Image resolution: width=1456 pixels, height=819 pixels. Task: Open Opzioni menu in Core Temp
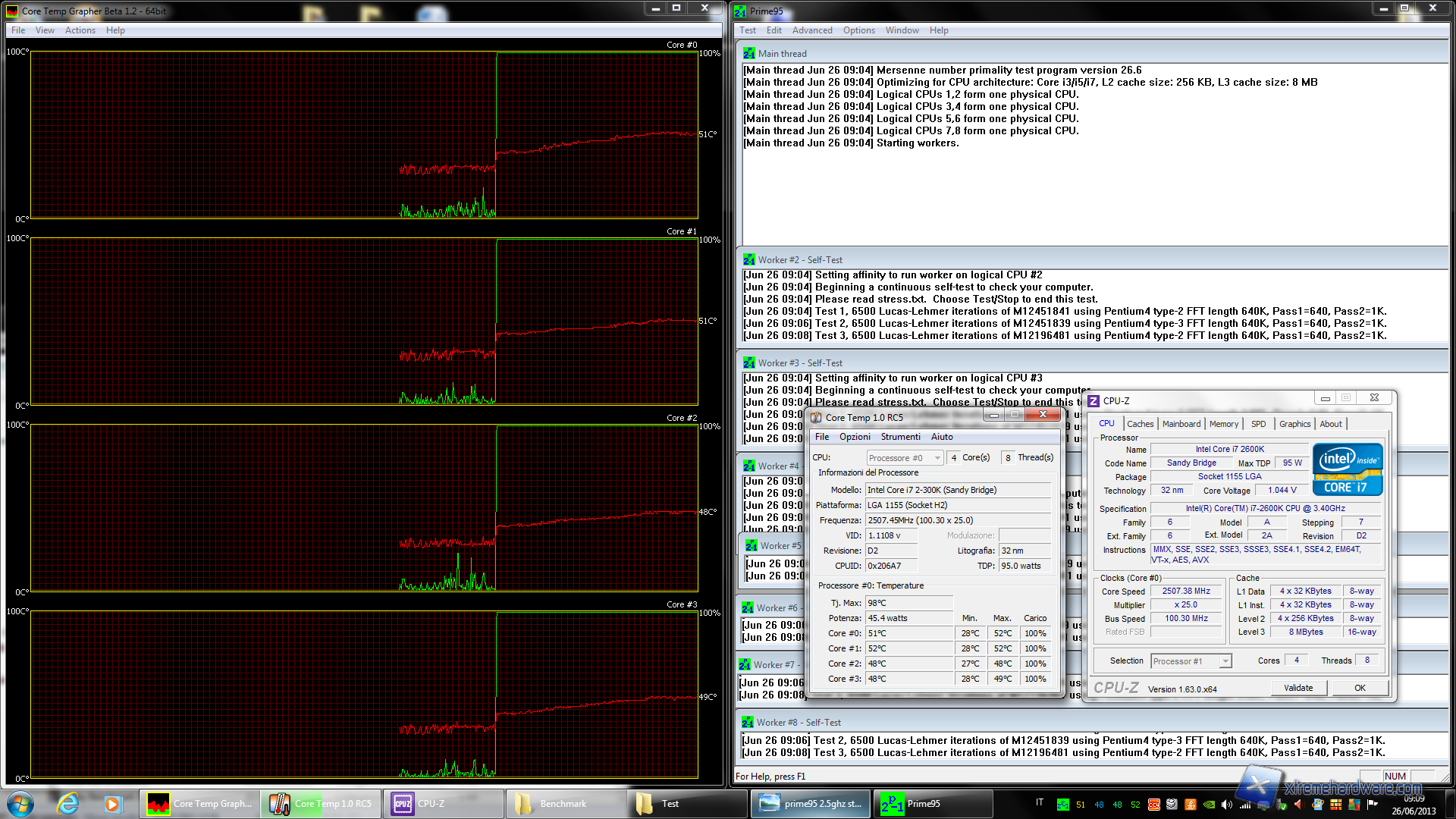[x=855, y=437]
